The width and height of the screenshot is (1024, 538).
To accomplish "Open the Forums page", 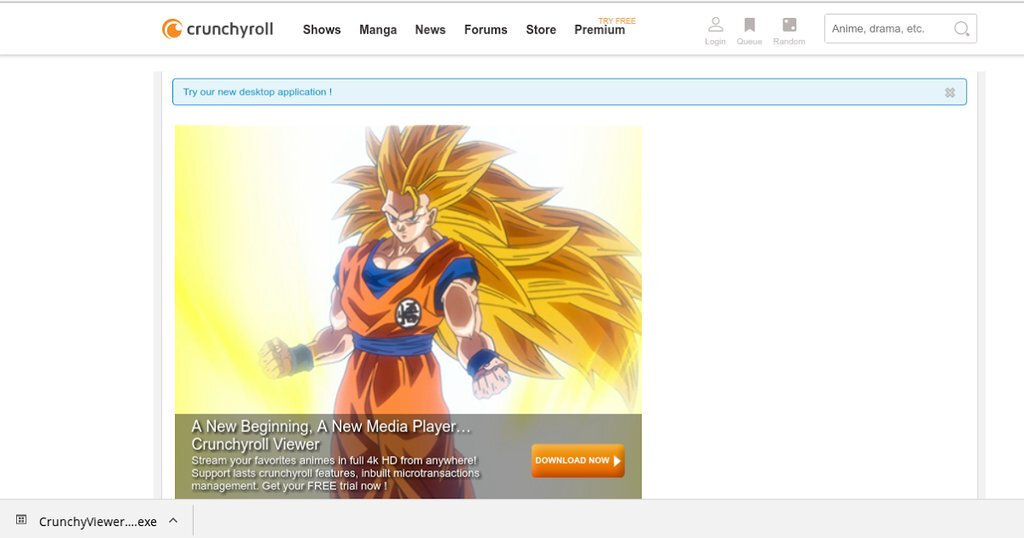I will (486, 29).
